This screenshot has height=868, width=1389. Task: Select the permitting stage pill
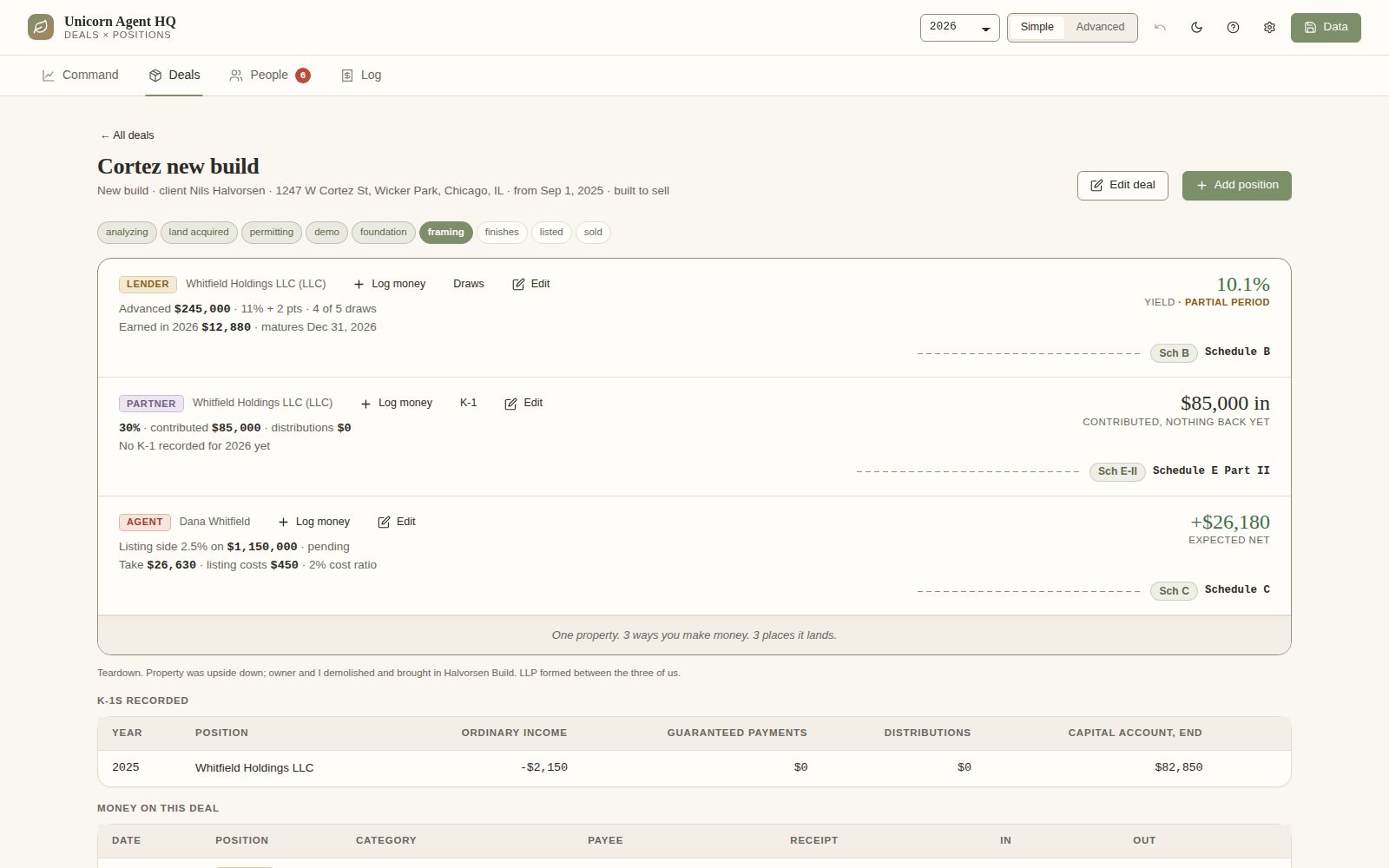[272, 233]
